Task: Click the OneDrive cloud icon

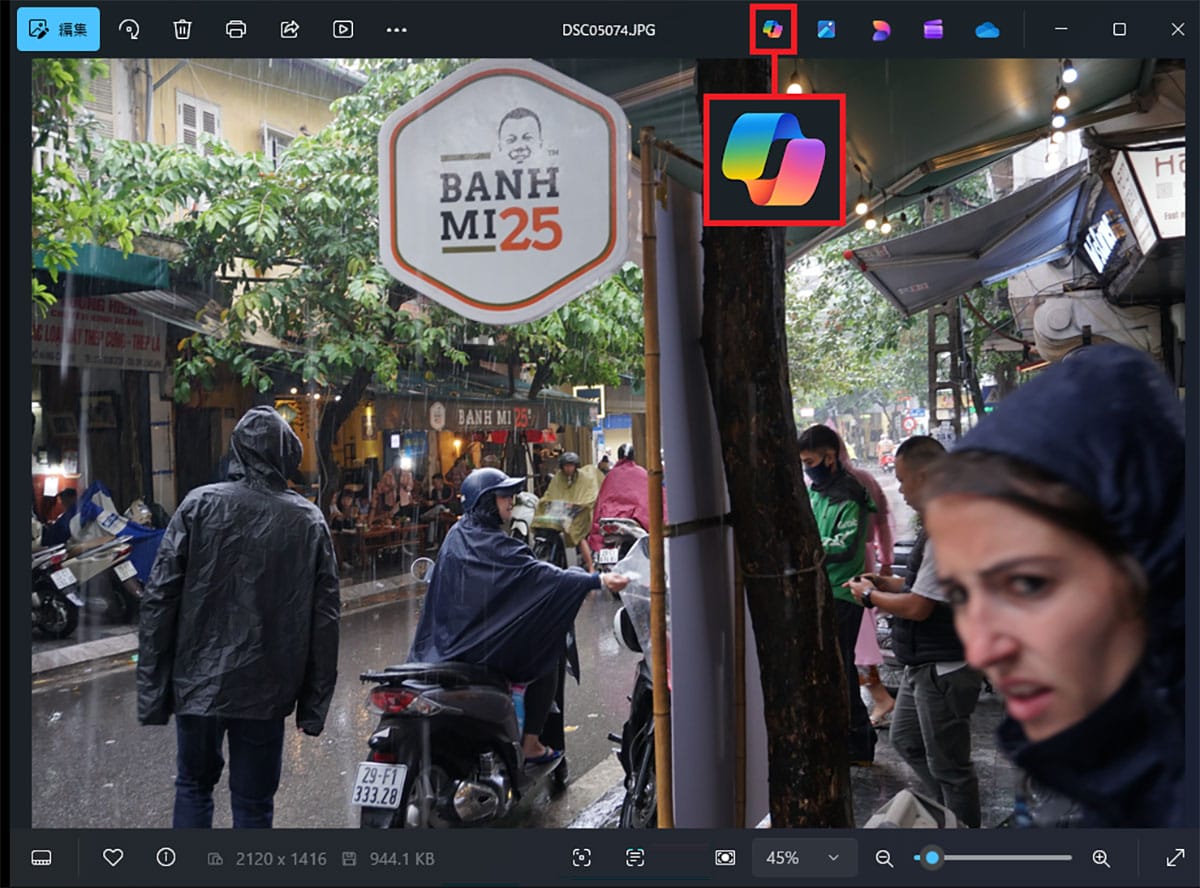Action: (986, 29)
